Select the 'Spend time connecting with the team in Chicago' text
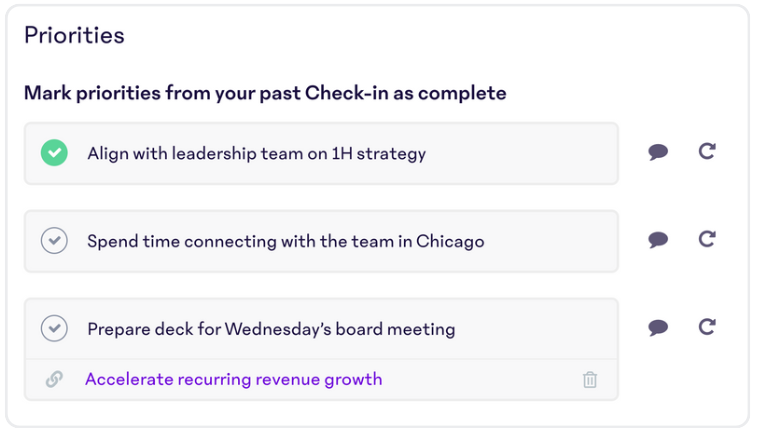758x433 pixels. (x=286, y=241)
